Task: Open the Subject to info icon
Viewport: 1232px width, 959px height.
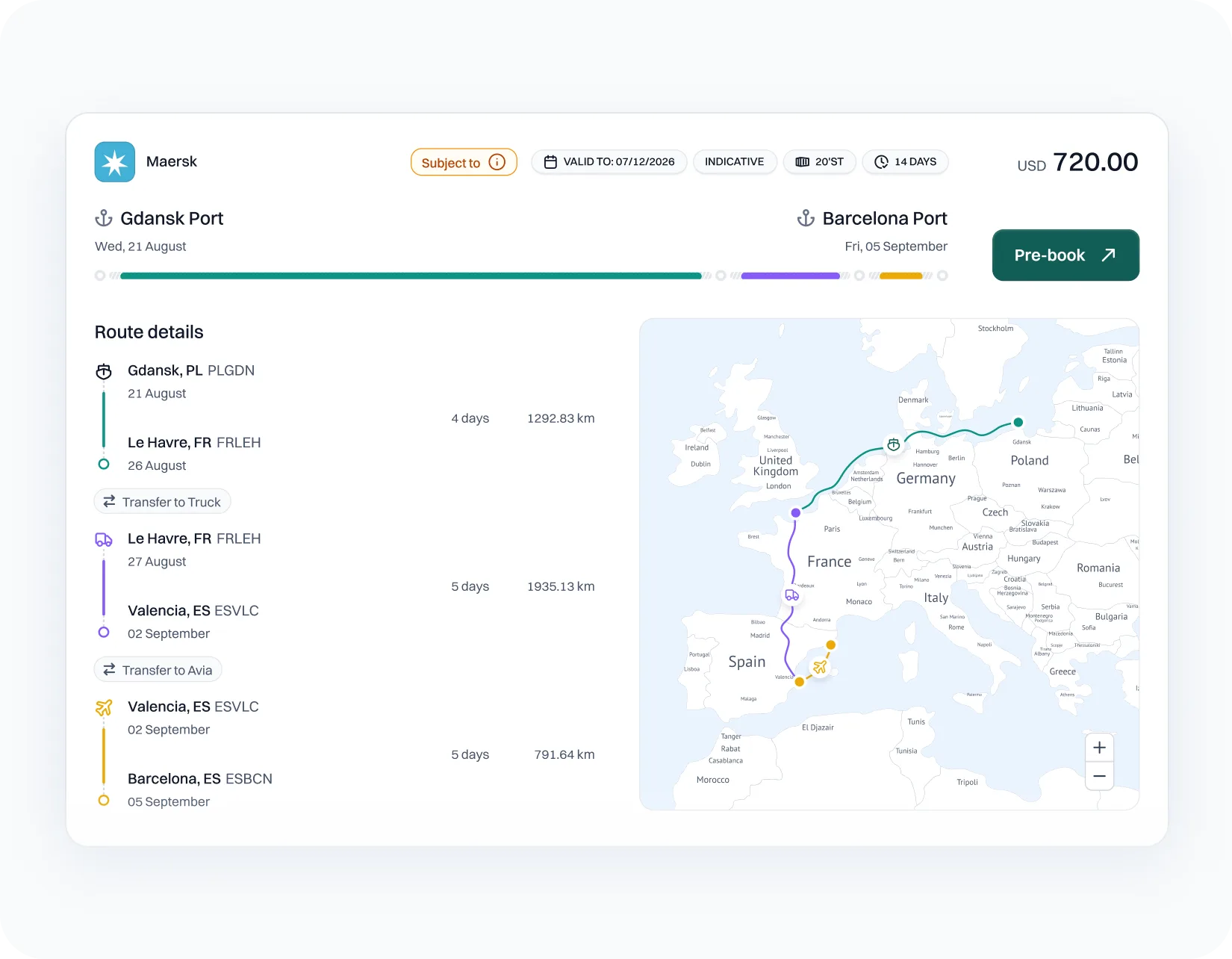Action: pos(497,162)
